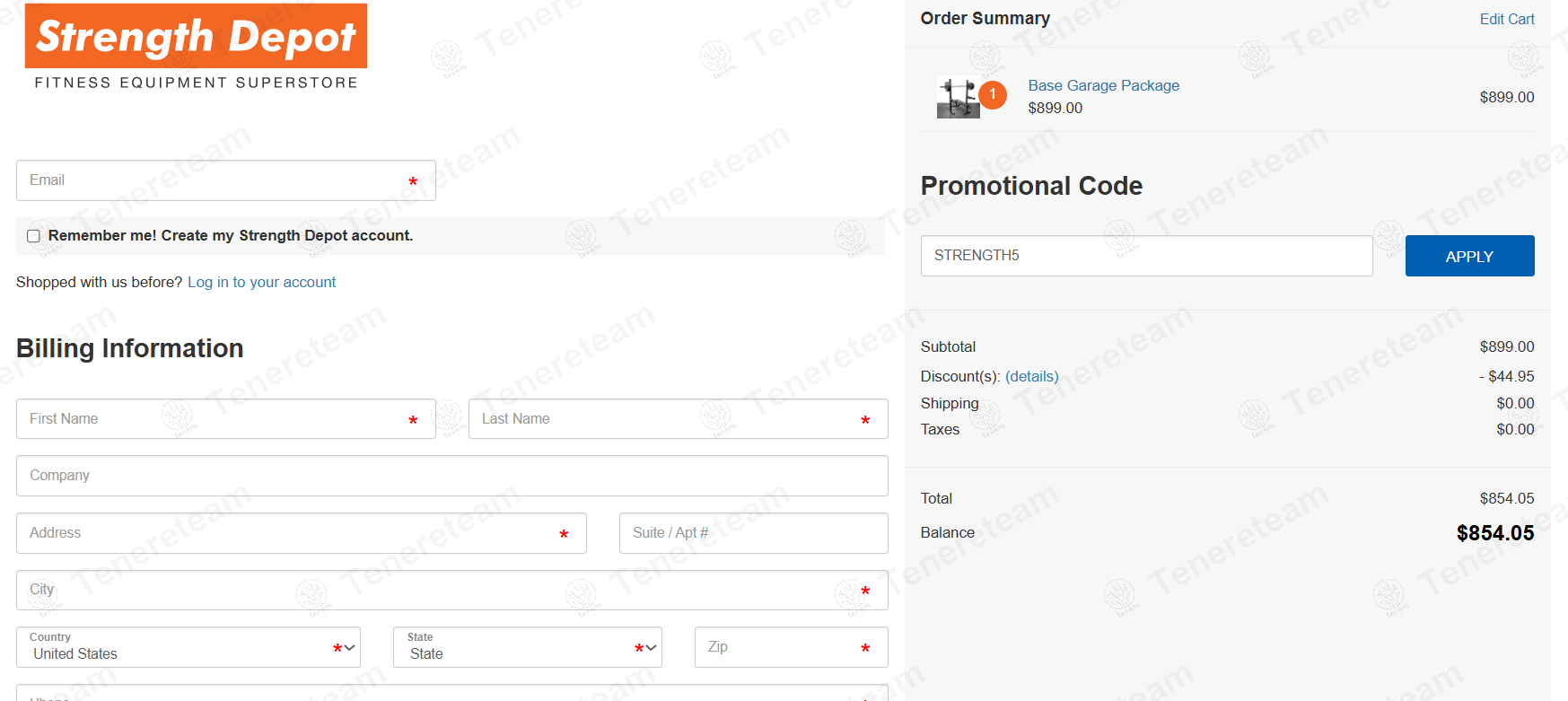
Task: Focus the Address input field
Action: (287, 533)
